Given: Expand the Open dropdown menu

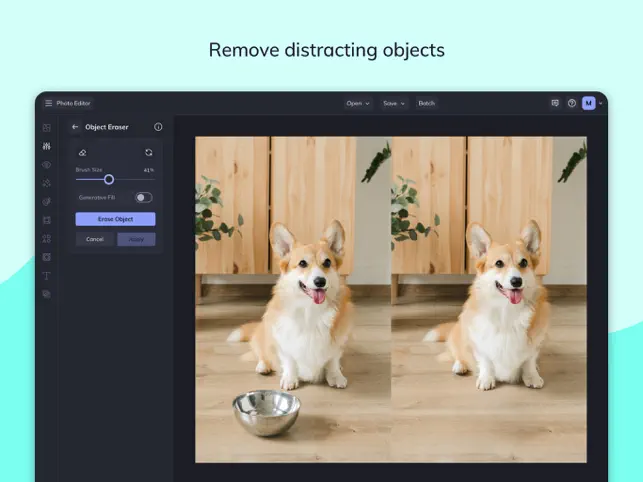Looking at the screenshot, I should coord(358,103).
